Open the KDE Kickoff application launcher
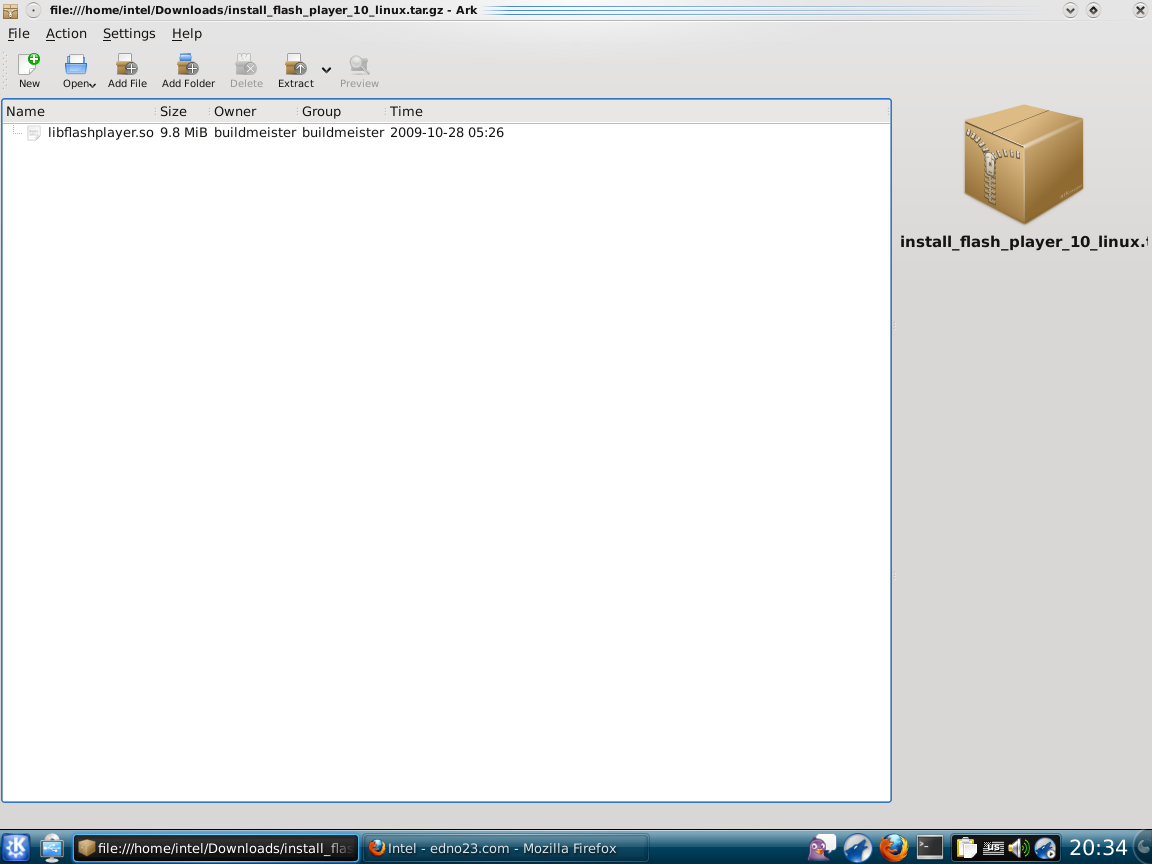 click(15, 848)
